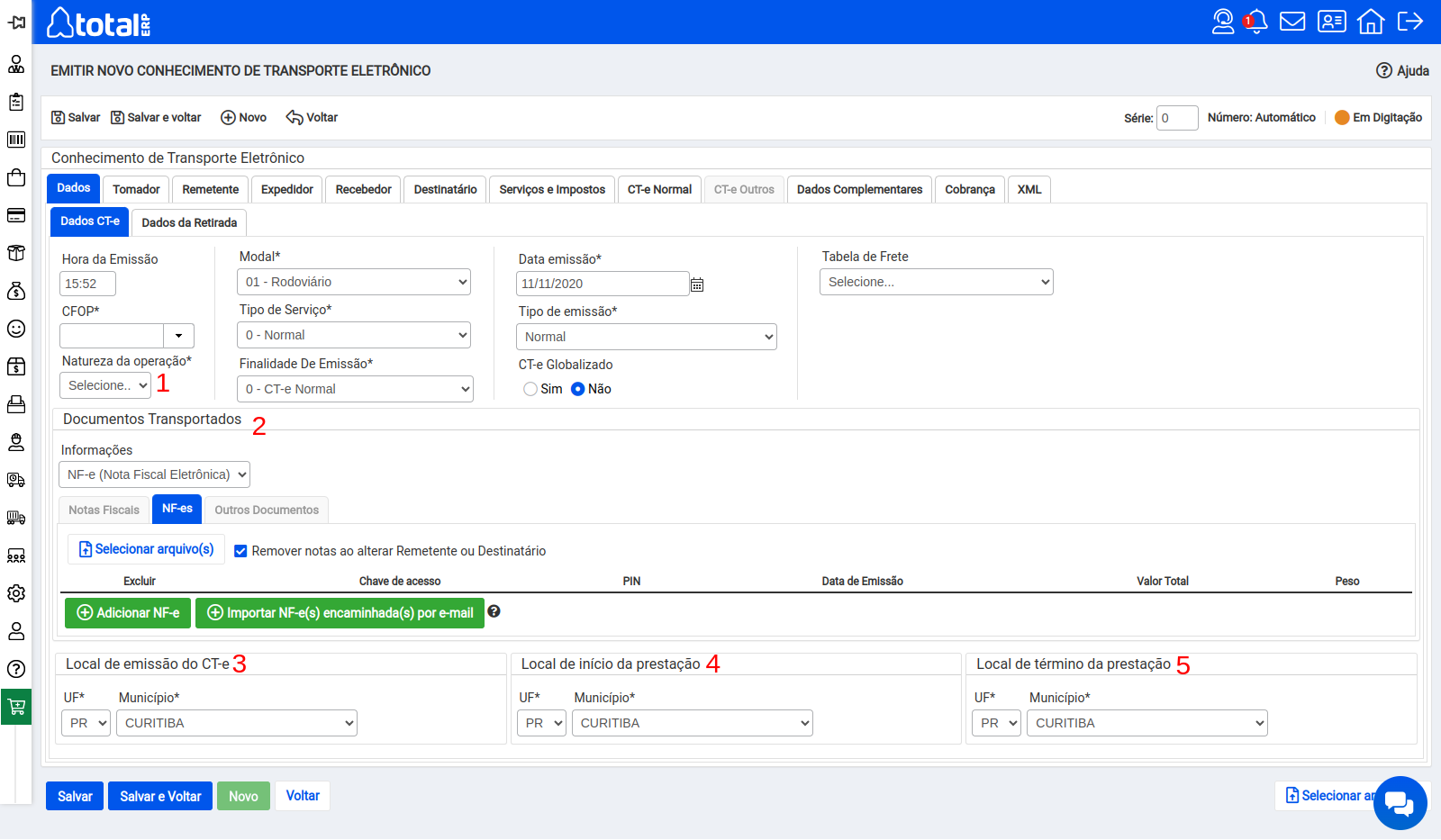Toggle Remover notas ao alterar Remetente checkbox
Viewport: 1441px width, 840px height.
(240, 551)
